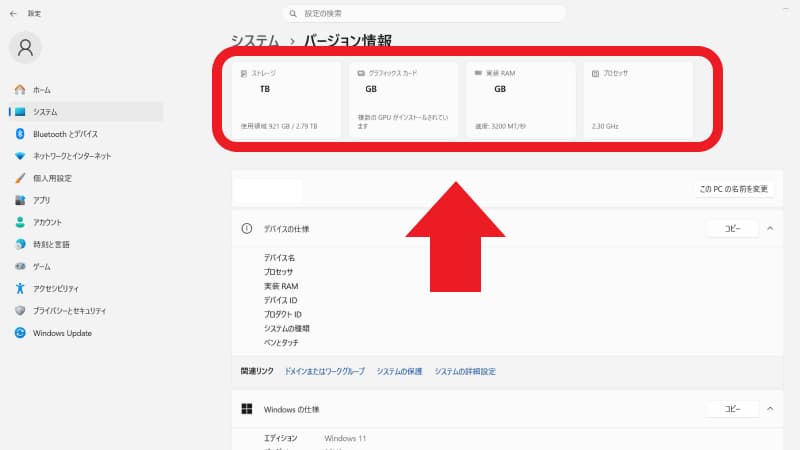Image resolution: width=800 pixels, height=450 pixels.
Task: Click the ゲーム controller icon
Action: pyautogui.click(x=20, y=266)
